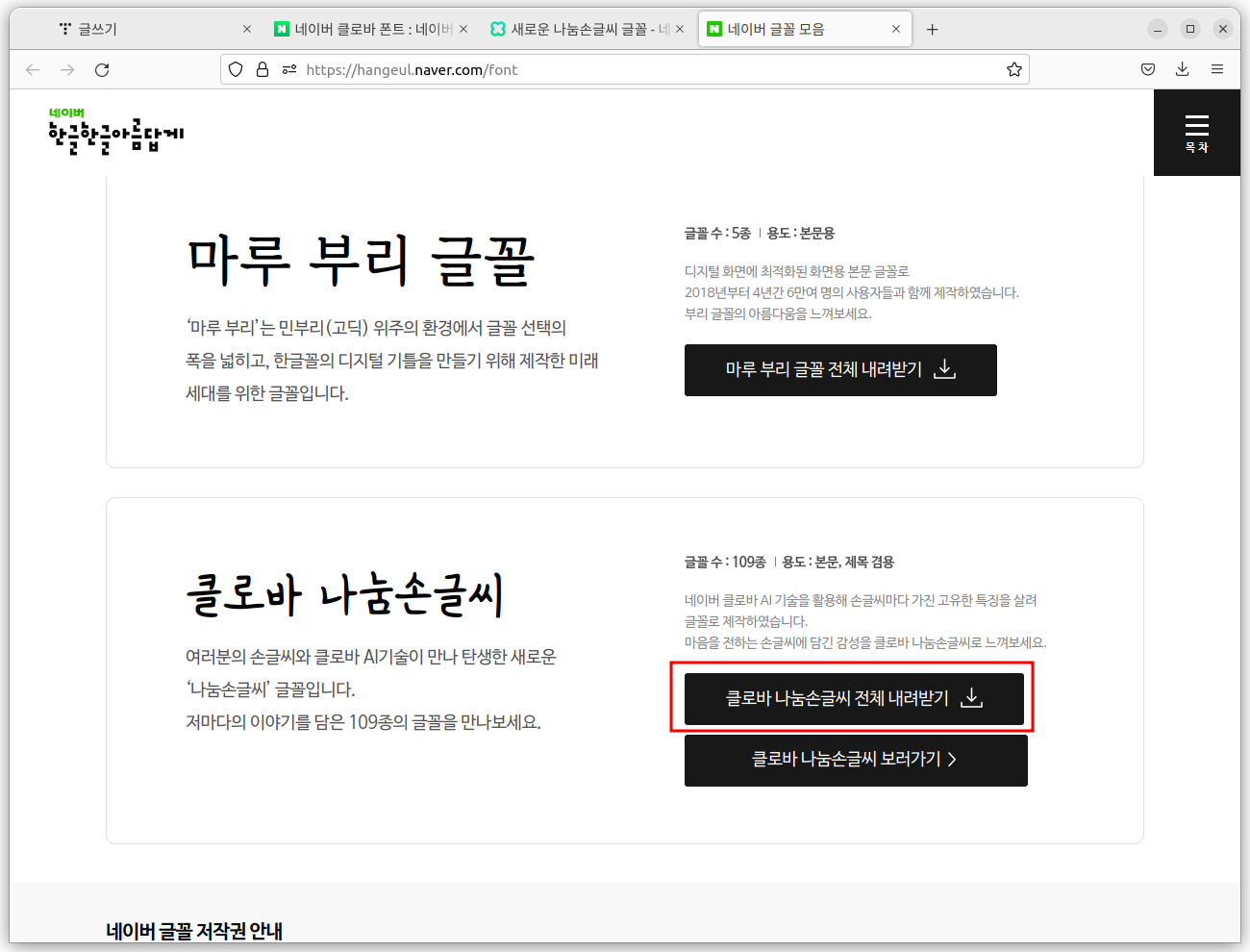The image size is (1250, 952).
Task: Click the download arrow icon on 마루 부리 button
Action: click(x=945, y=369)
